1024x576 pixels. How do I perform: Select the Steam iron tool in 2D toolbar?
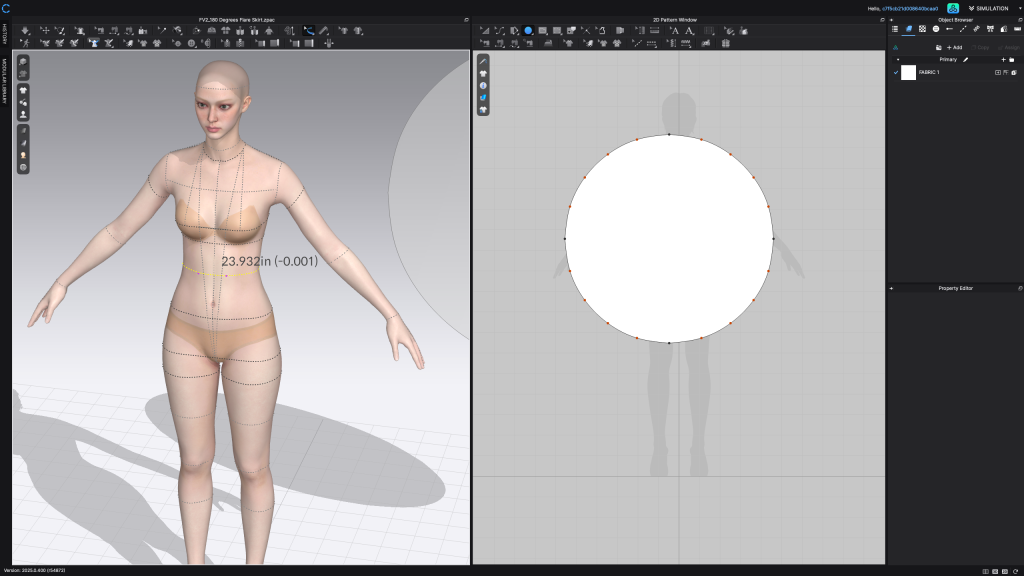pos(548,43)
